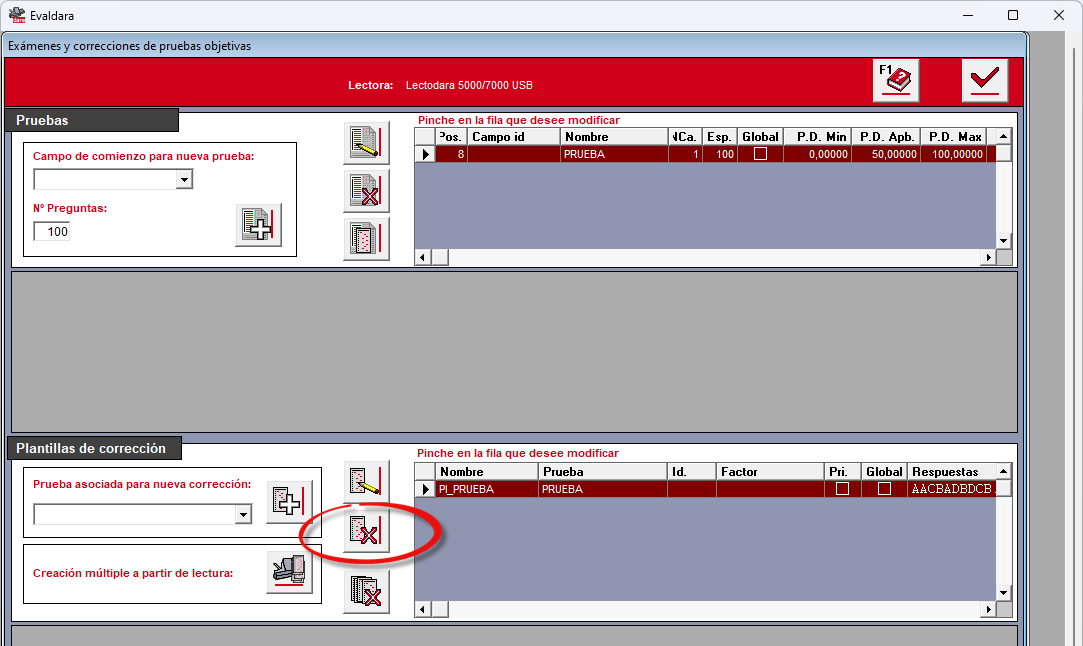Click the red checkmark accept icon
The width and height of the screenshot is (1083, 646).
pyautogui.click(x=985, y=81)
